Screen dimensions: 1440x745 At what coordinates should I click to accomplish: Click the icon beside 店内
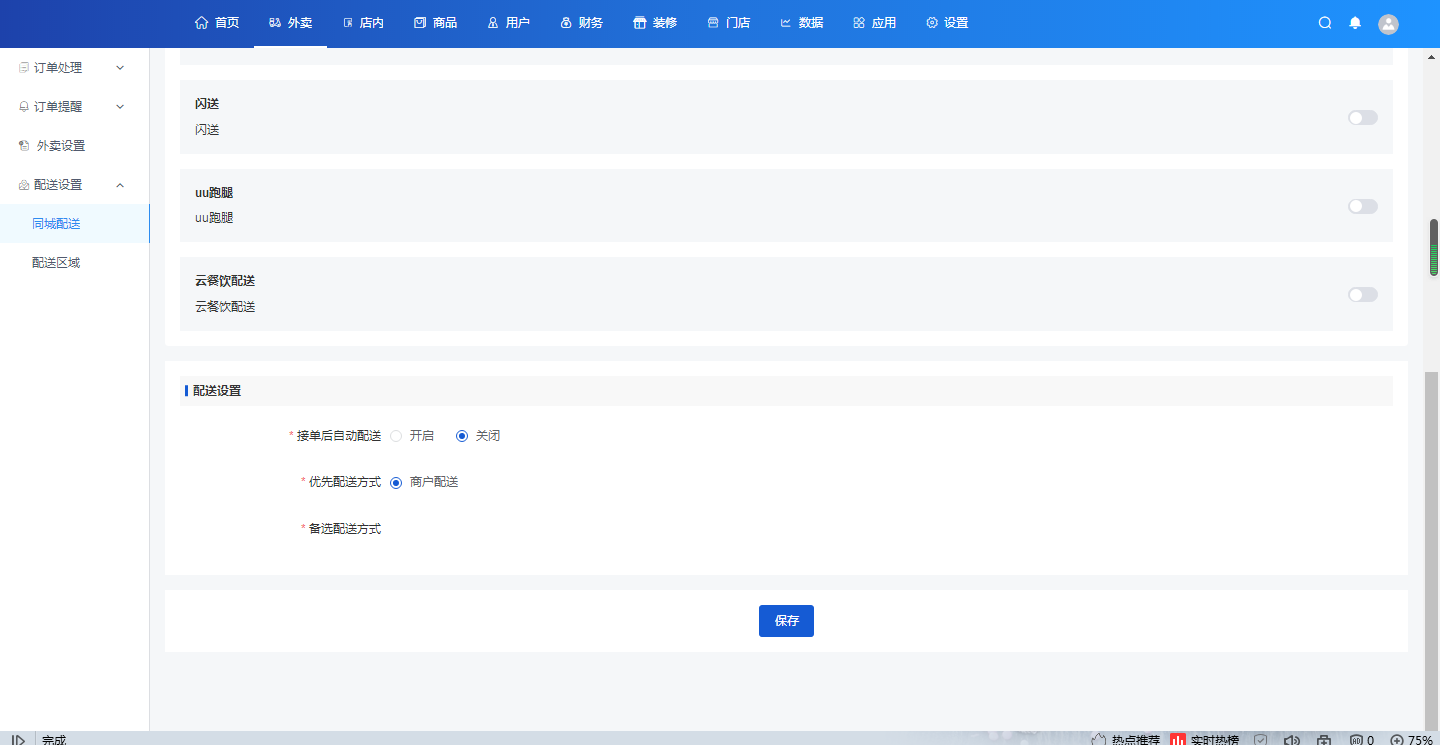(348, 23)
